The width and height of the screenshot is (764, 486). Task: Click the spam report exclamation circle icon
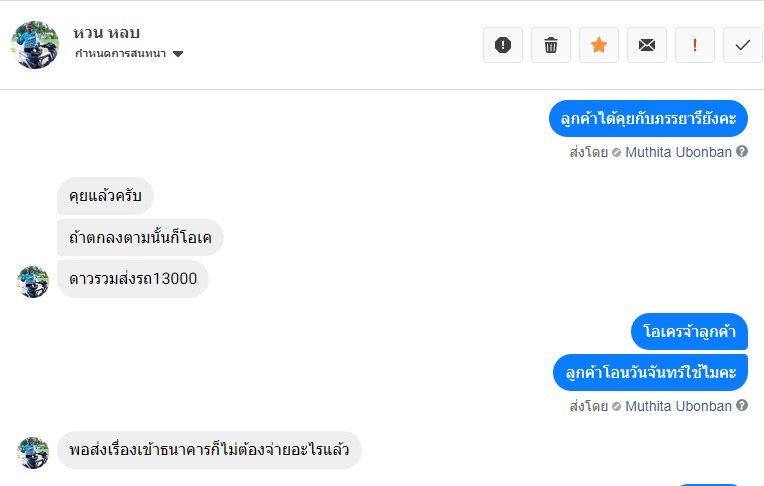[x=503, y=45]
